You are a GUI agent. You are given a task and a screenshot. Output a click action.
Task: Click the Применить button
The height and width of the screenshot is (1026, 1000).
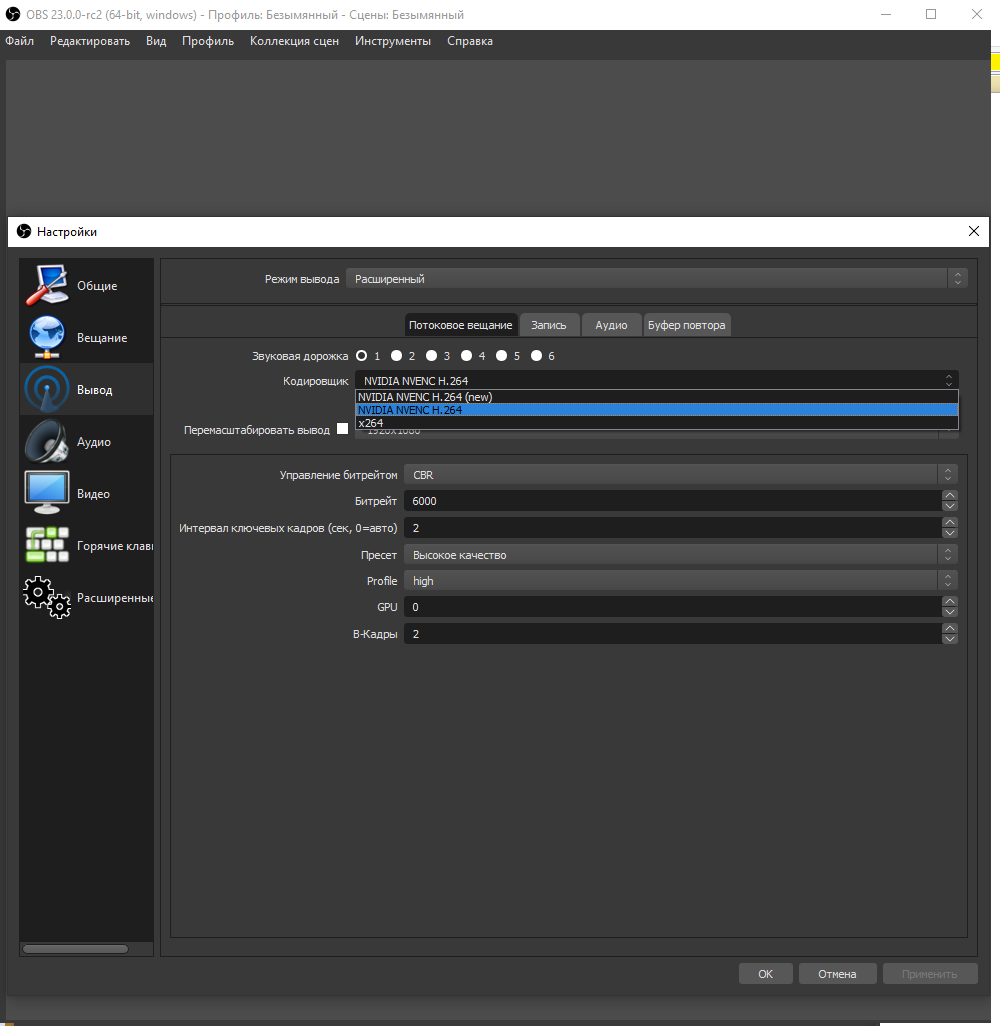(930, 974)
